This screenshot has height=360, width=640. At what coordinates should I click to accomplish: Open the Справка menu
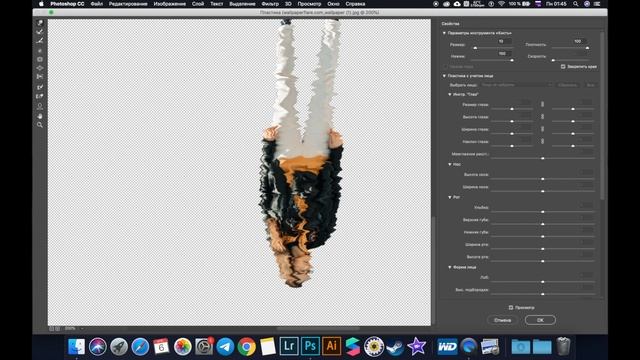(355, 4)
